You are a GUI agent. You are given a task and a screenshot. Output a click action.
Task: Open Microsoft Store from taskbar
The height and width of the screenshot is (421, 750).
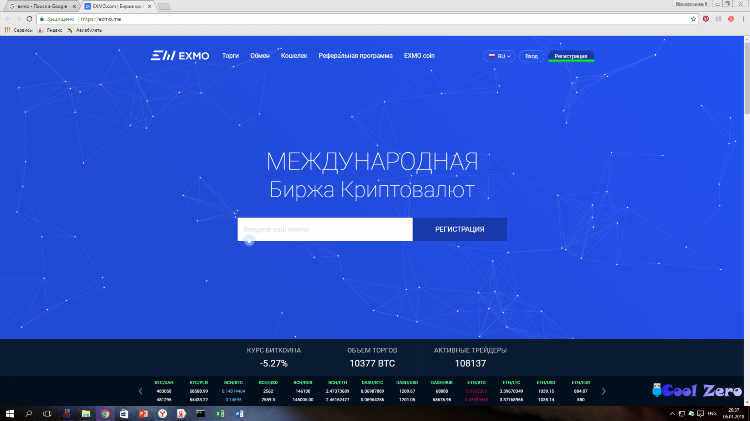(124, 413)
